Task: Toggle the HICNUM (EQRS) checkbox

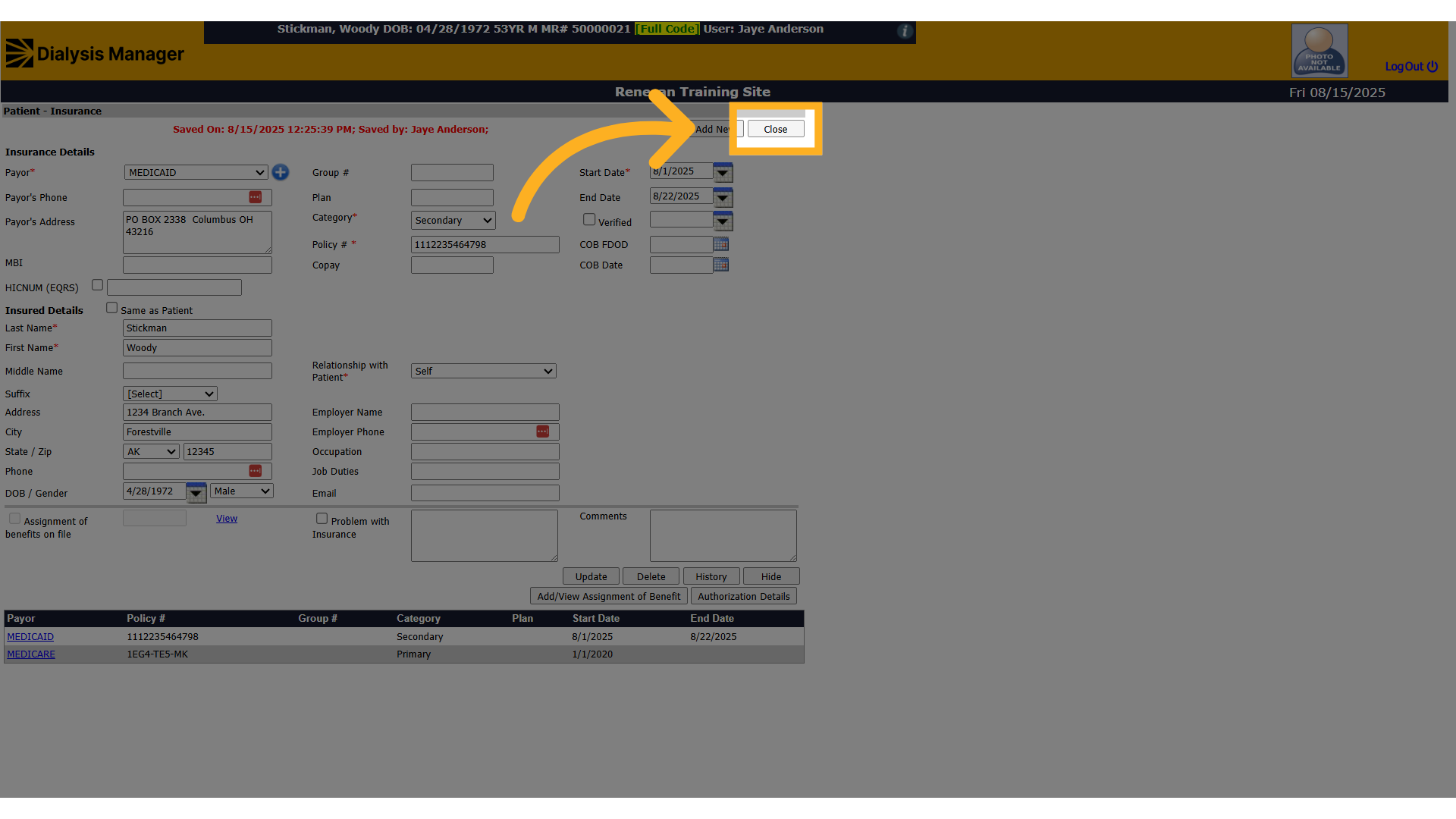Action: (97, 285)
